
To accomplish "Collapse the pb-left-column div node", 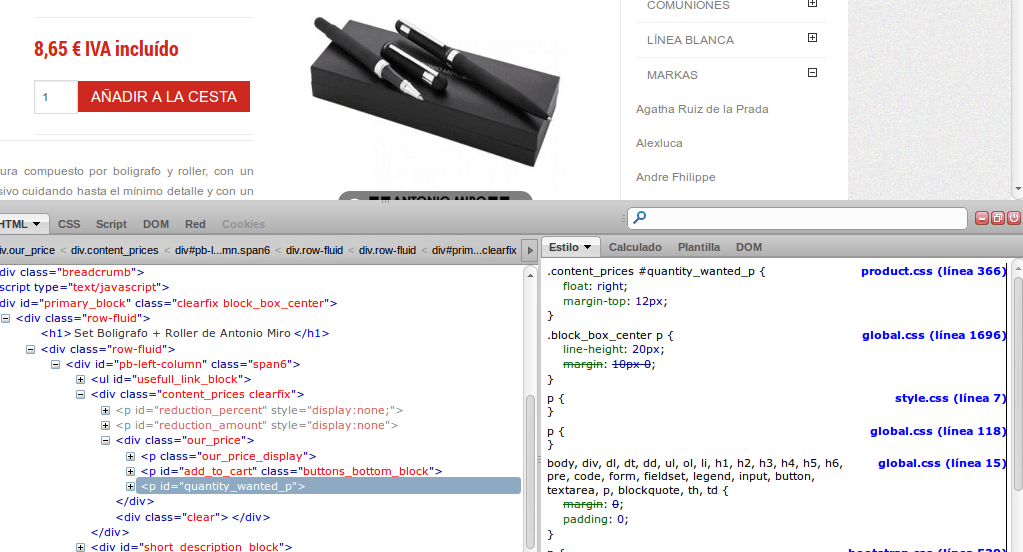I will point(55,365).
